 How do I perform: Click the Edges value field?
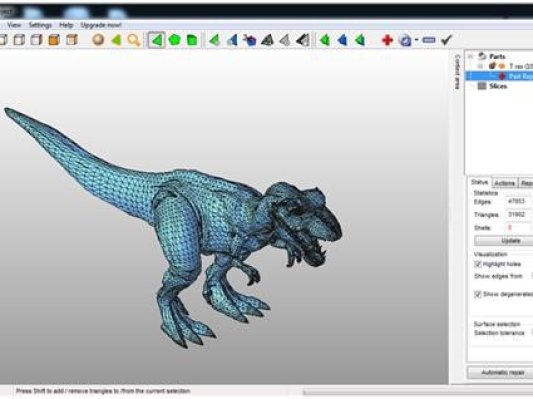[x=519, y=201]
